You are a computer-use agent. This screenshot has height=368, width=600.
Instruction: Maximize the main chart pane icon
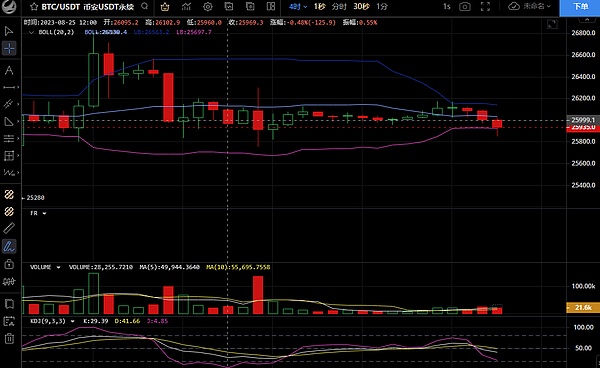pos(552,24)
